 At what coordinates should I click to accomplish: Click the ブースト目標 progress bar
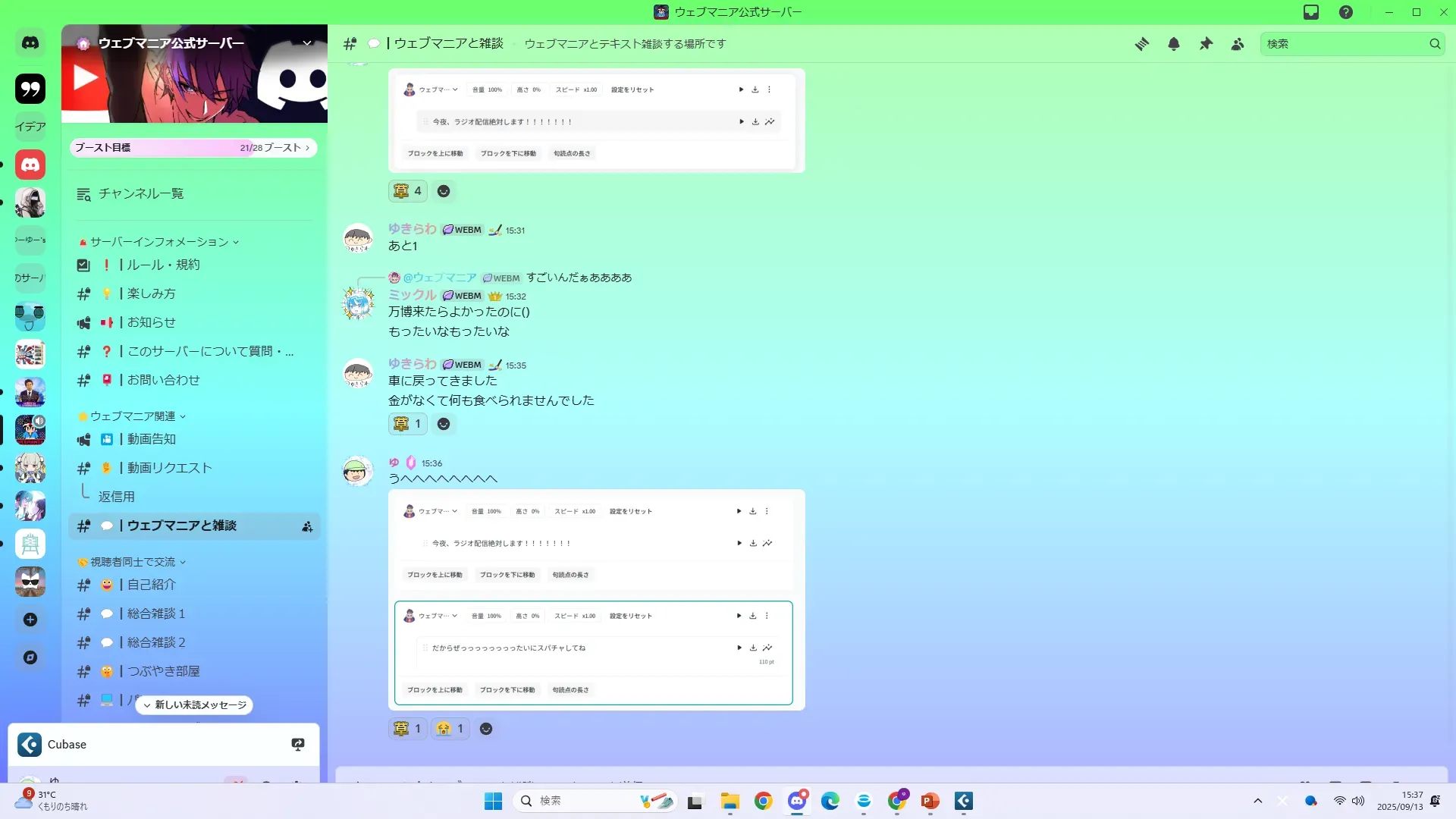[193, 148]
